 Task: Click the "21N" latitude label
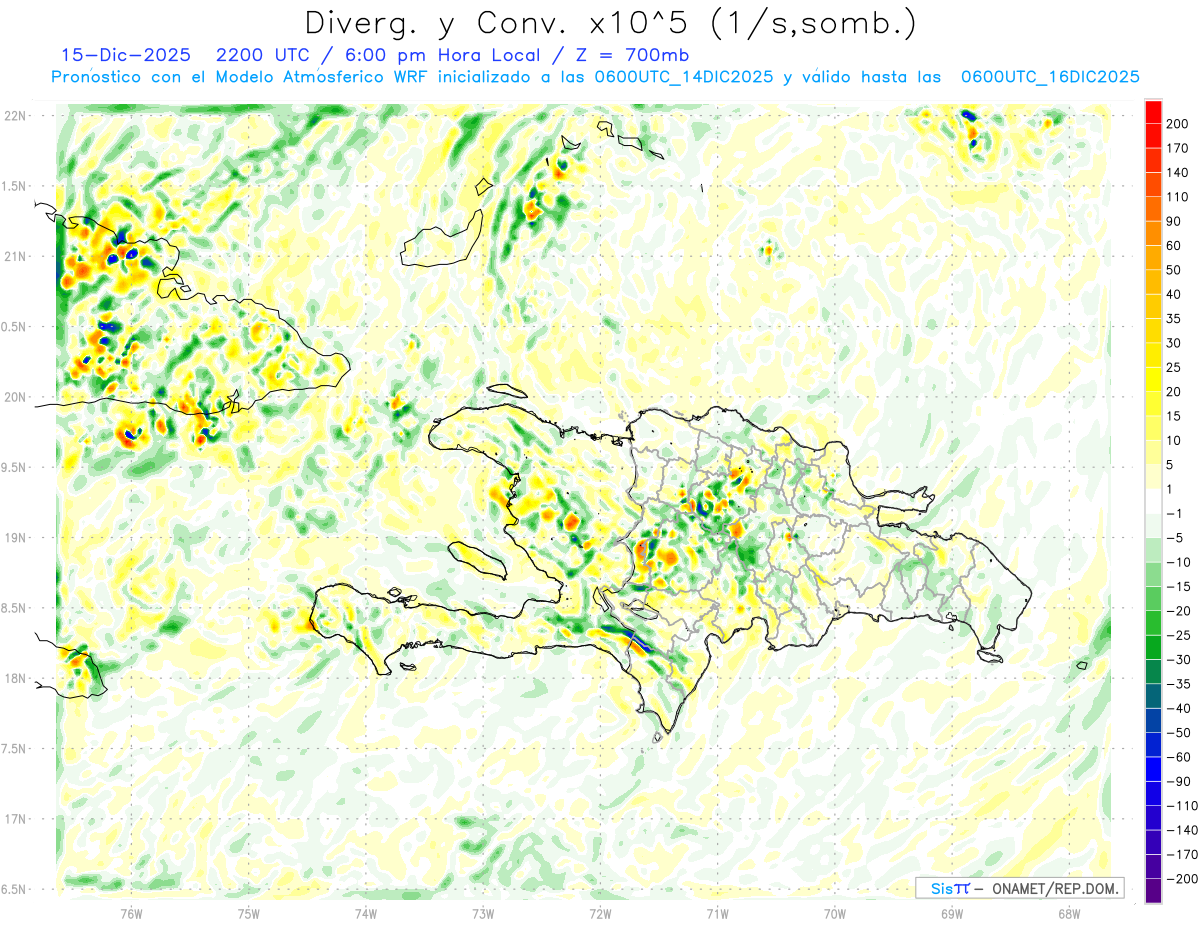click(14, 256)
